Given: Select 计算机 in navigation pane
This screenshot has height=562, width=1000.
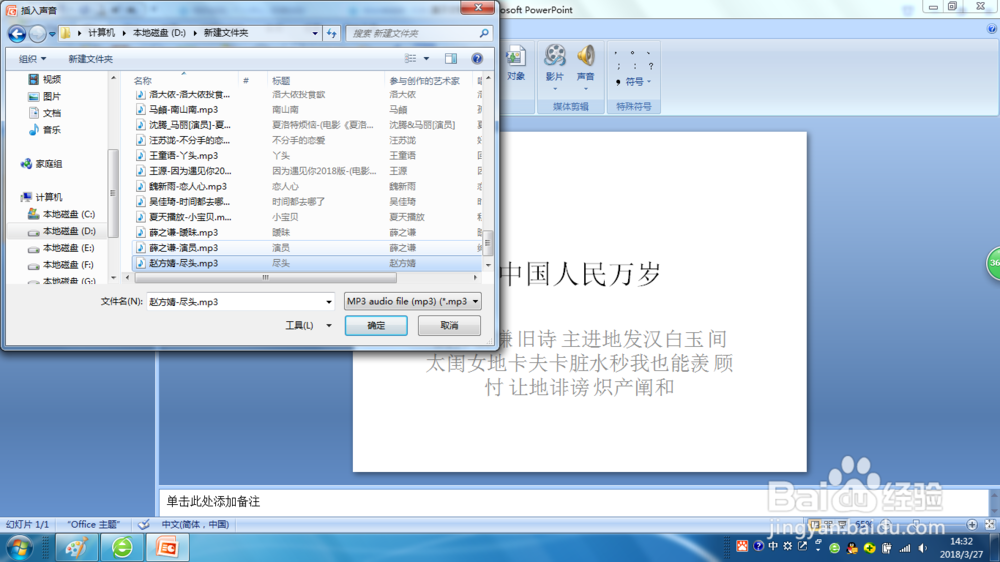Looking at the screenshot, I should click(x=42, y=197).
